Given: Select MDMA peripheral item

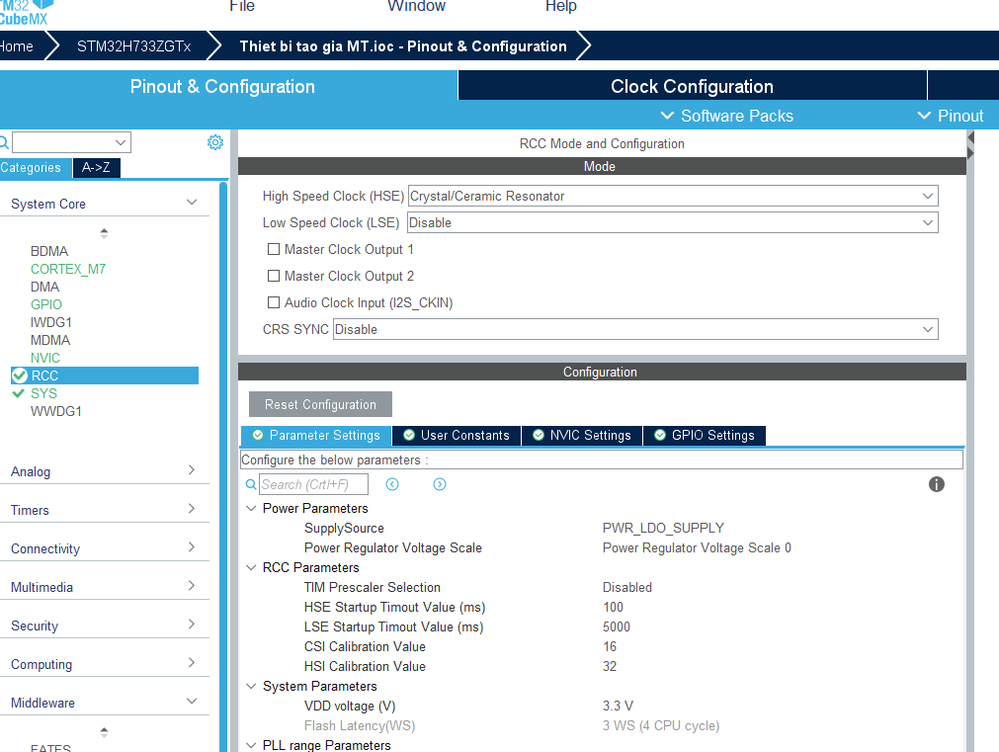Looking at the screenshot, I should 50,340.
